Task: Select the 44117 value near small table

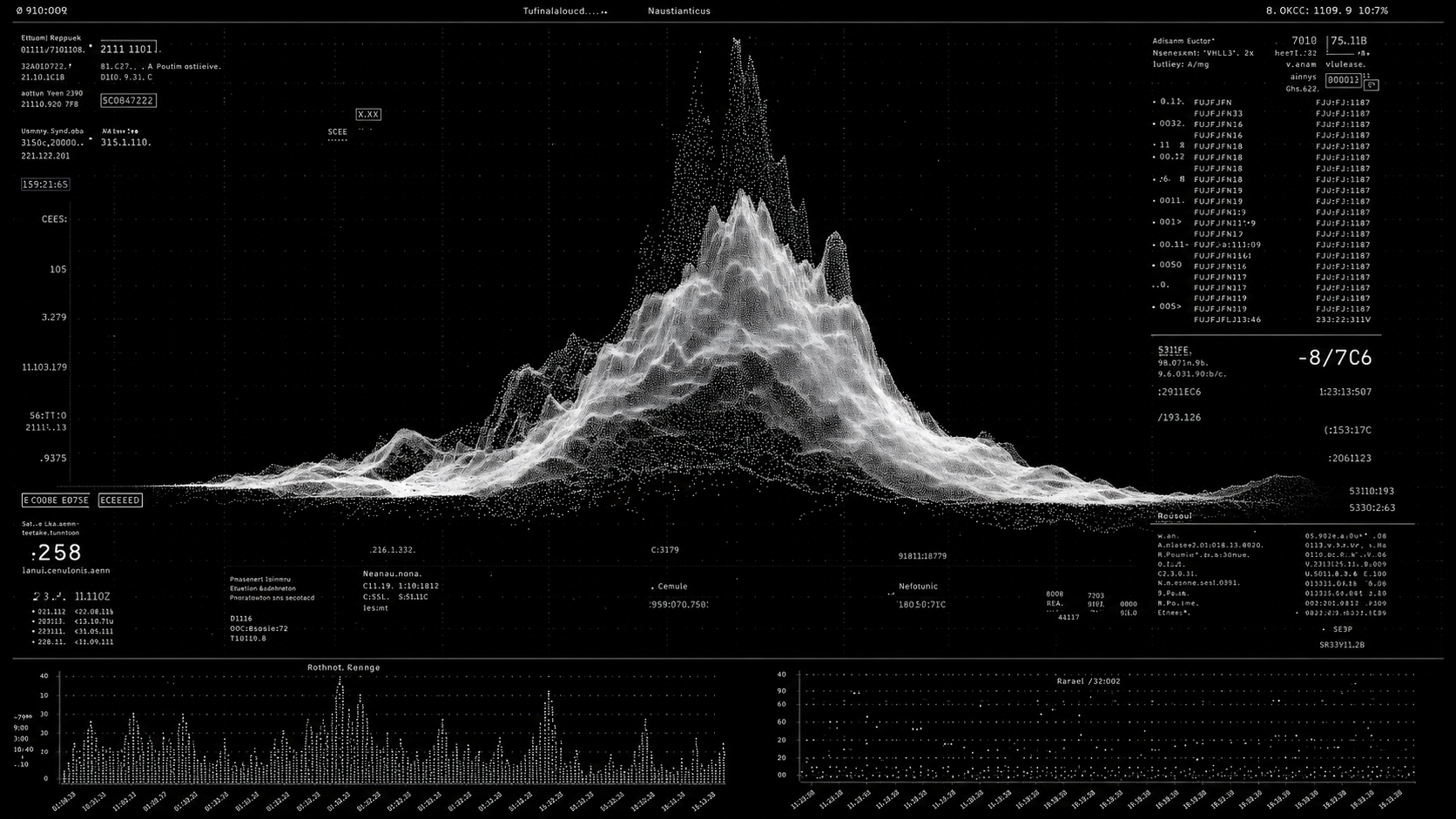Action: tap(1068, 617)
